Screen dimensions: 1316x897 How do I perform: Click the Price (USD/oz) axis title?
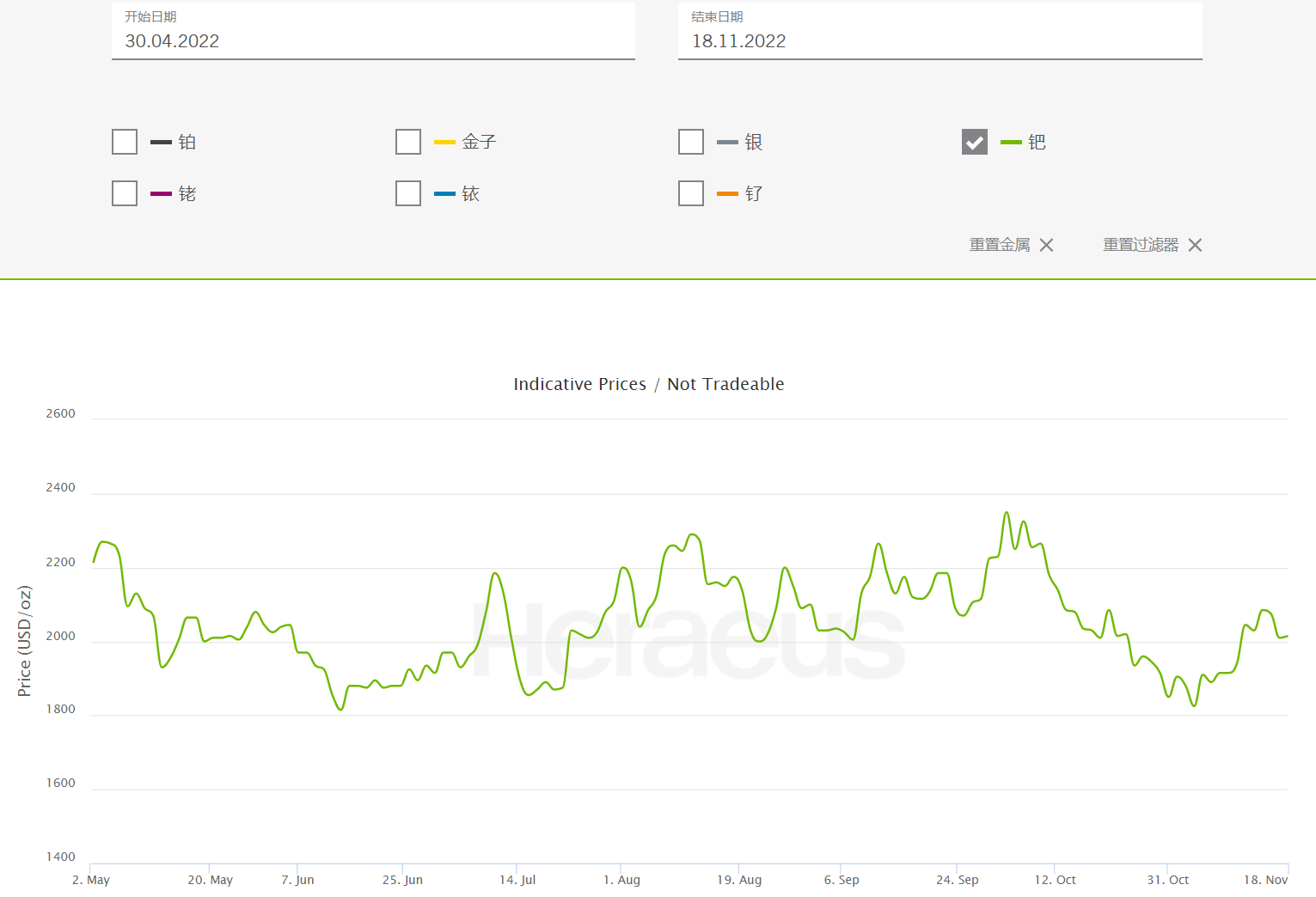pyautogui.click(x=24, y=641)
